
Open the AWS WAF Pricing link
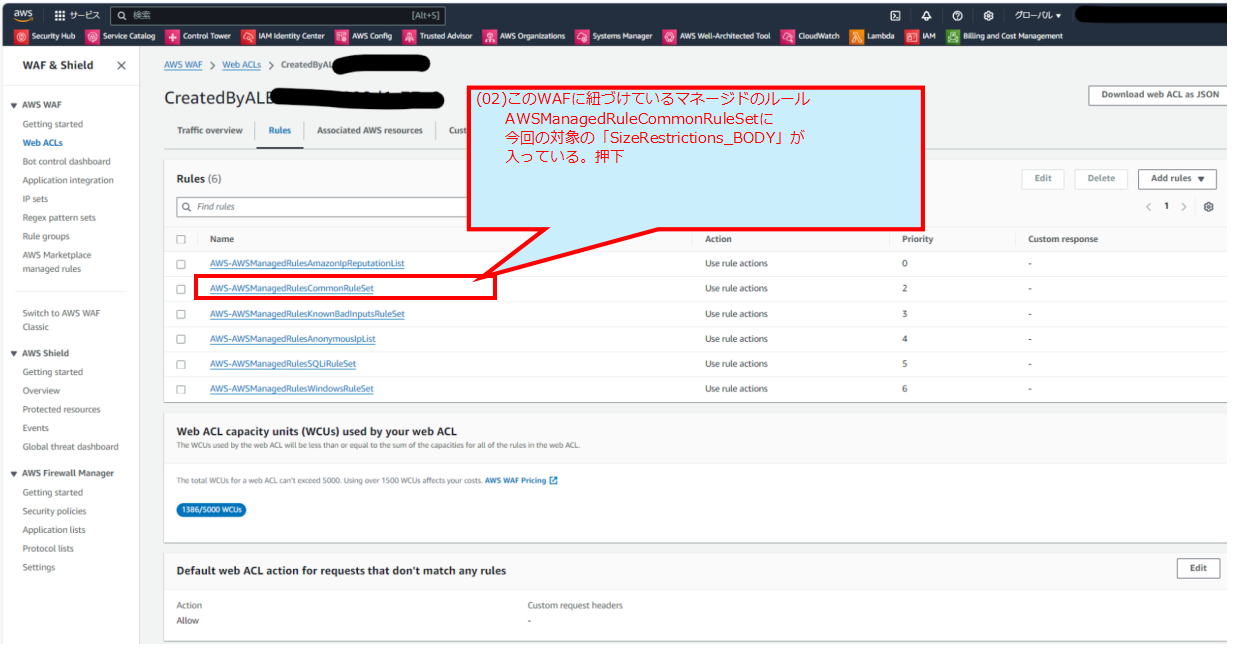521,481
